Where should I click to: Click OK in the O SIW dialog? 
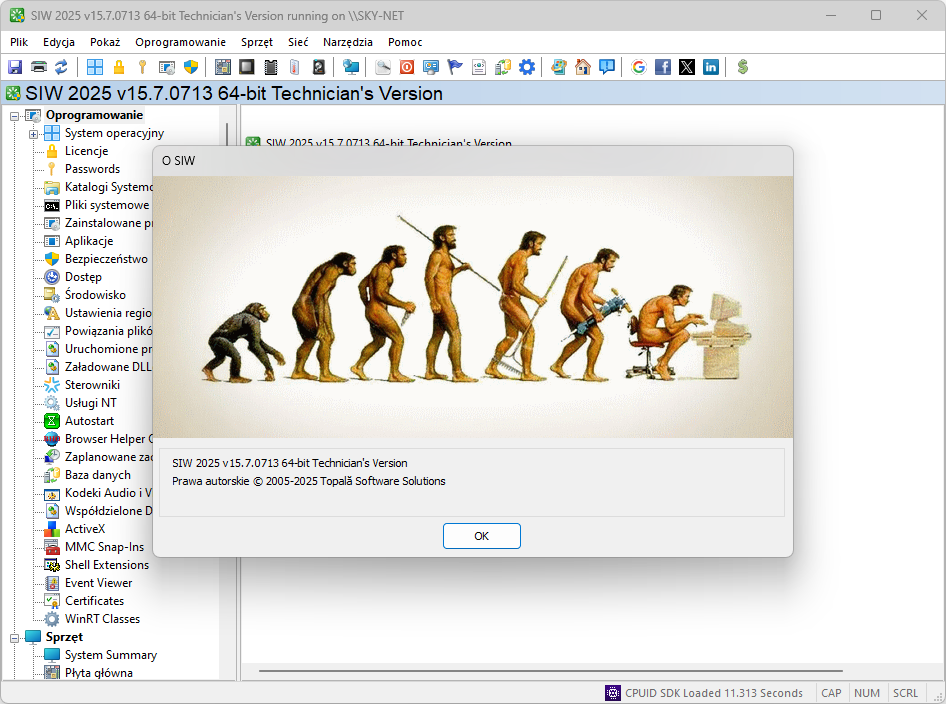[x=481, y=536]
